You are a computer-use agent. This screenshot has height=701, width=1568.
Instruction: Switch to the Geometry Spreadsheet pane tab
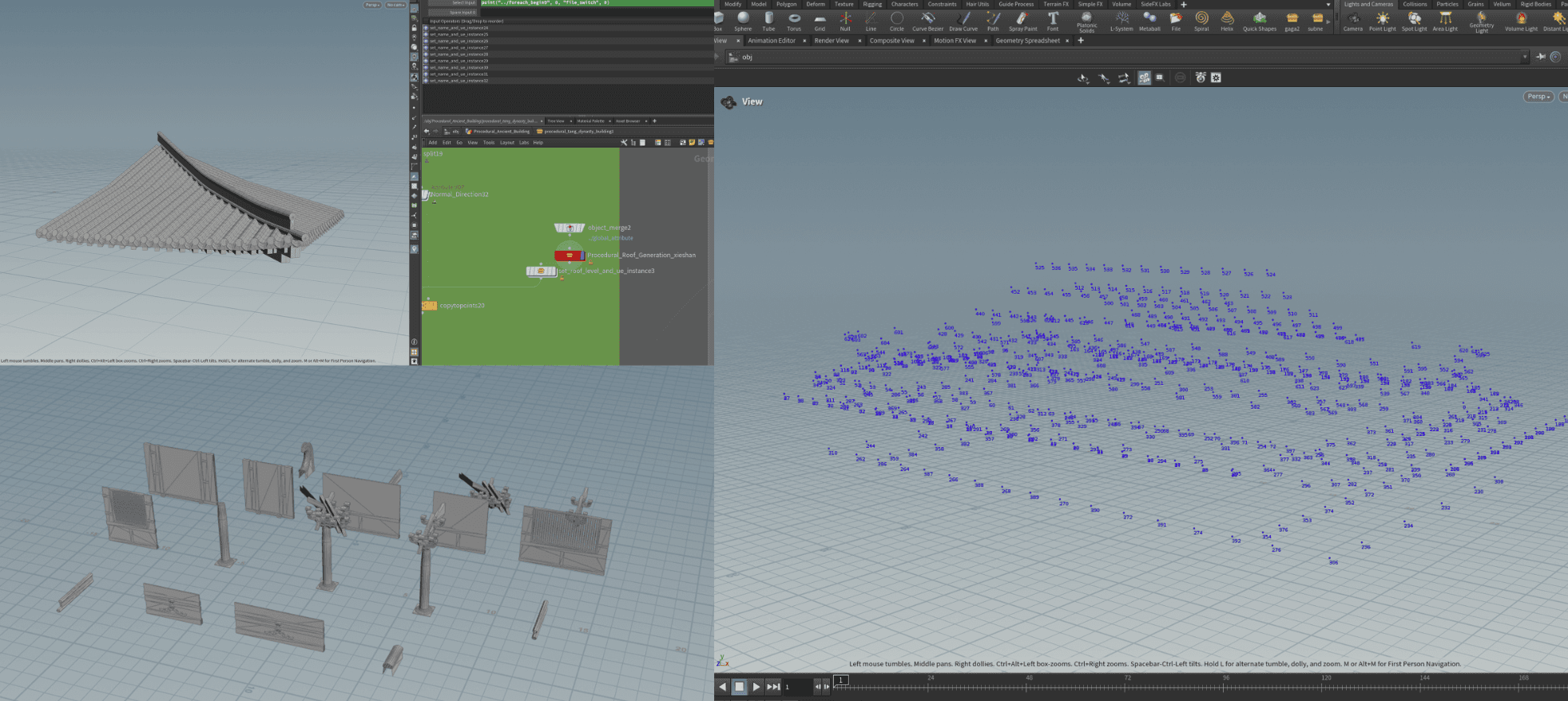coord(1027,41)
